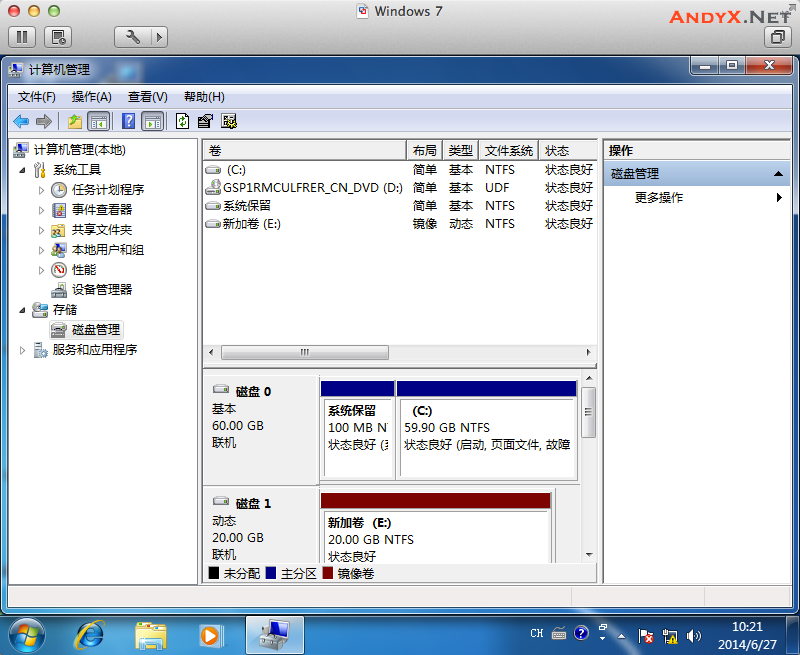Pause the virtual machine

22,37
